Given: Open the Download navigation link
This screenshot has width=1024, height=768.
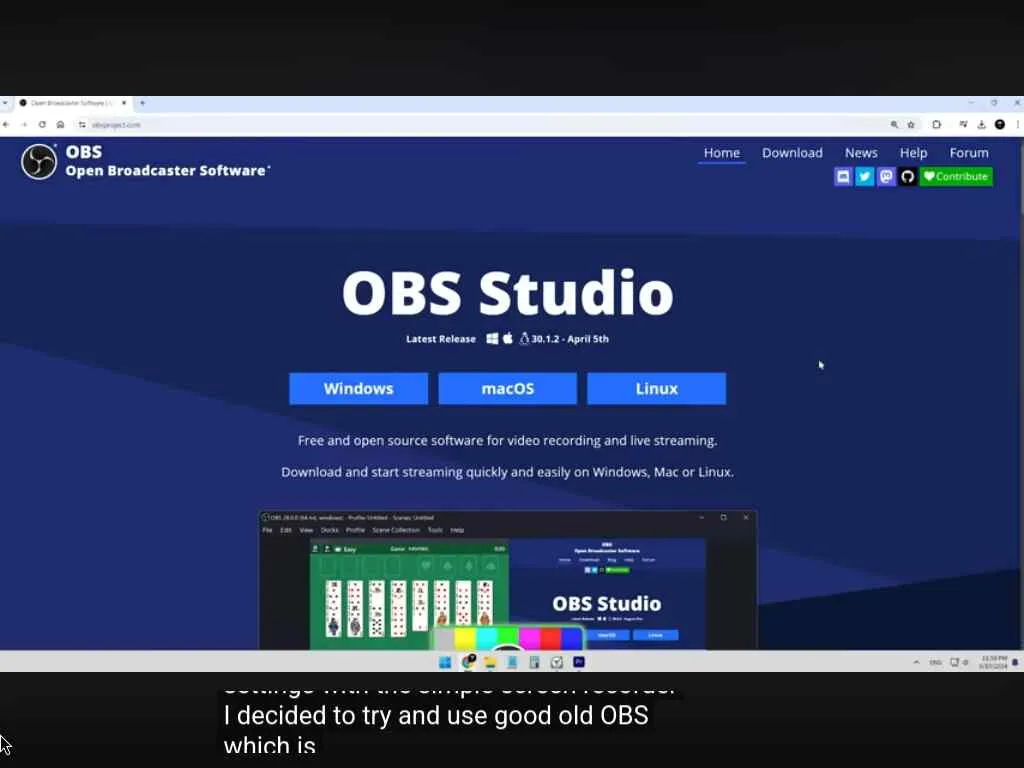Looking at the screenshot, I should point(792,153).
